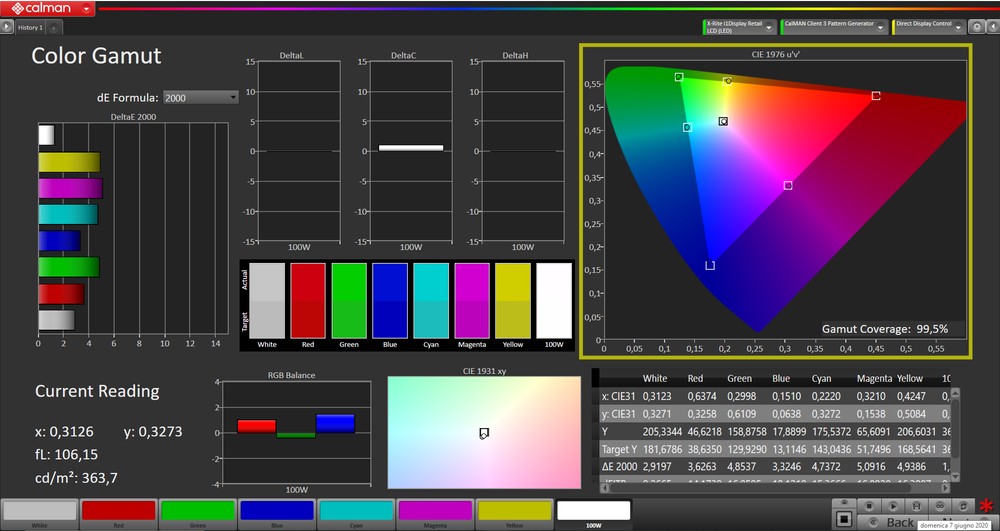The height and width of the screenshot is (531, 1000).
Task: Click the stop measurement icon
Action: click(x=871, y=506)
